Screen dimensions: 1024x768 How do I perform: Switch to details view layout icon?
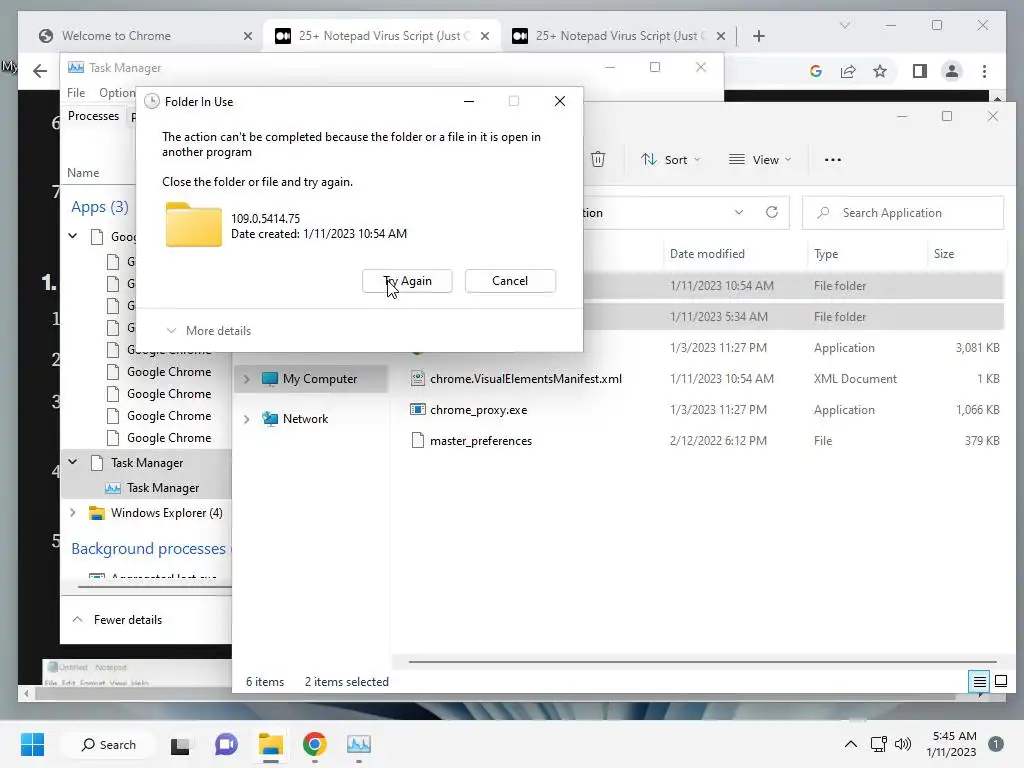click(980, 682)
